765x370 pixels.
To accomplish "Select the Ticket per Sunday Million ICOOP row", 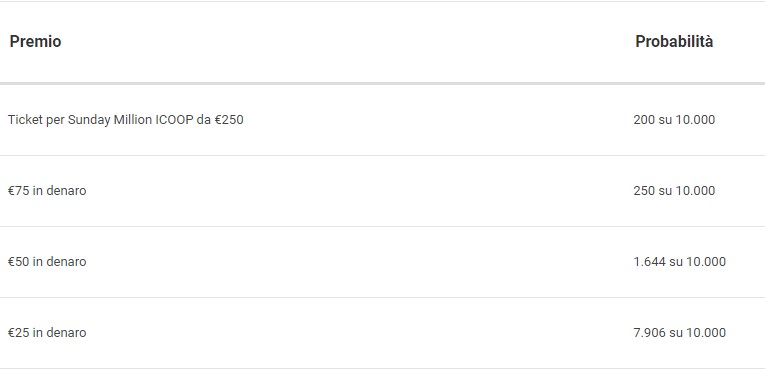I will pyautogui.click(x=382, y=120).
